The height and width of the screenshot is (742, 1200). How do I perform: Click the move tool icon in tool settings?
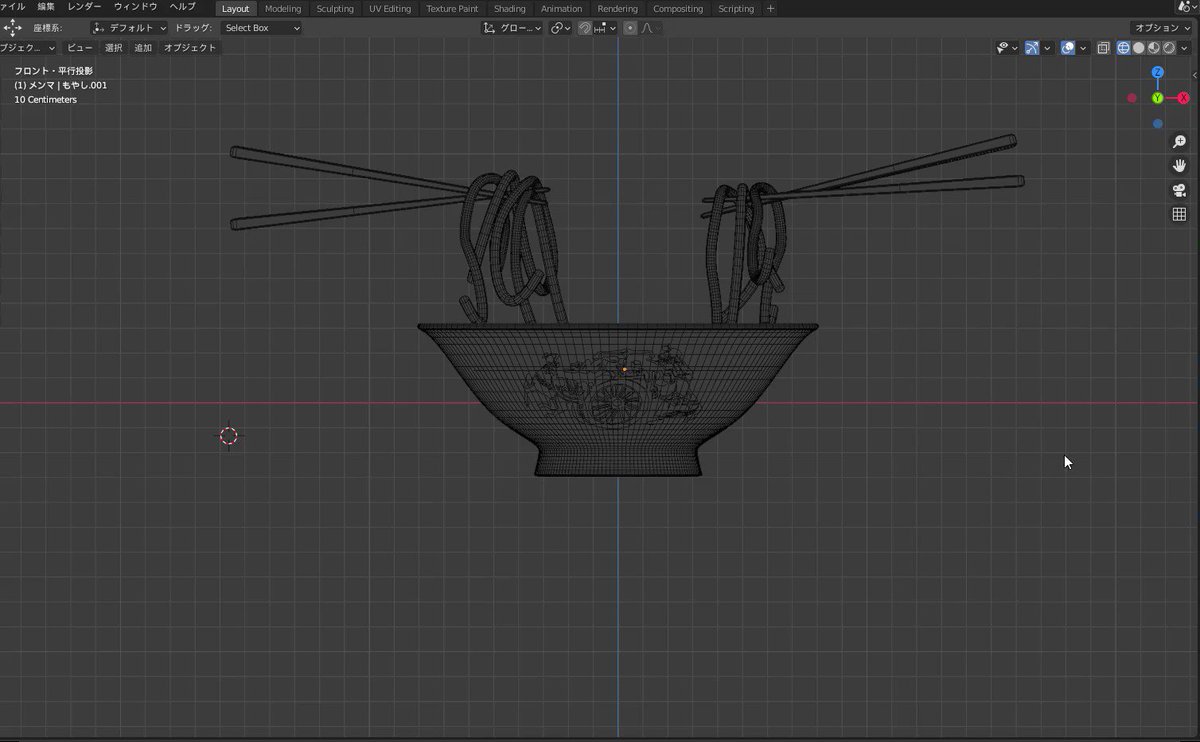click(x=12, y=28)
